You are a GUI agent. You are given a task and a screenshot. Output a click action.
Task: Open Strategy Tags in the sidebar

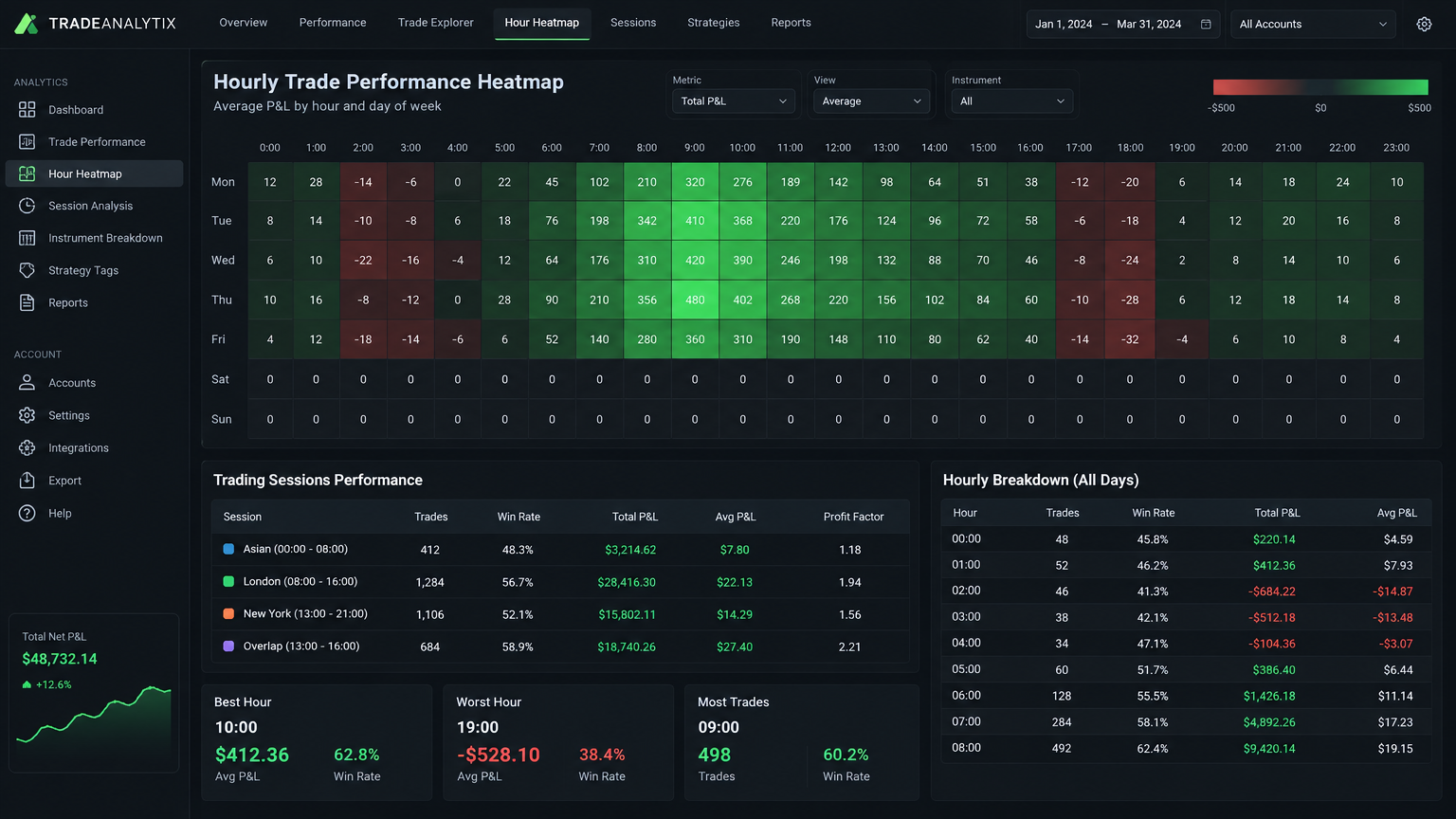point(94,270)
